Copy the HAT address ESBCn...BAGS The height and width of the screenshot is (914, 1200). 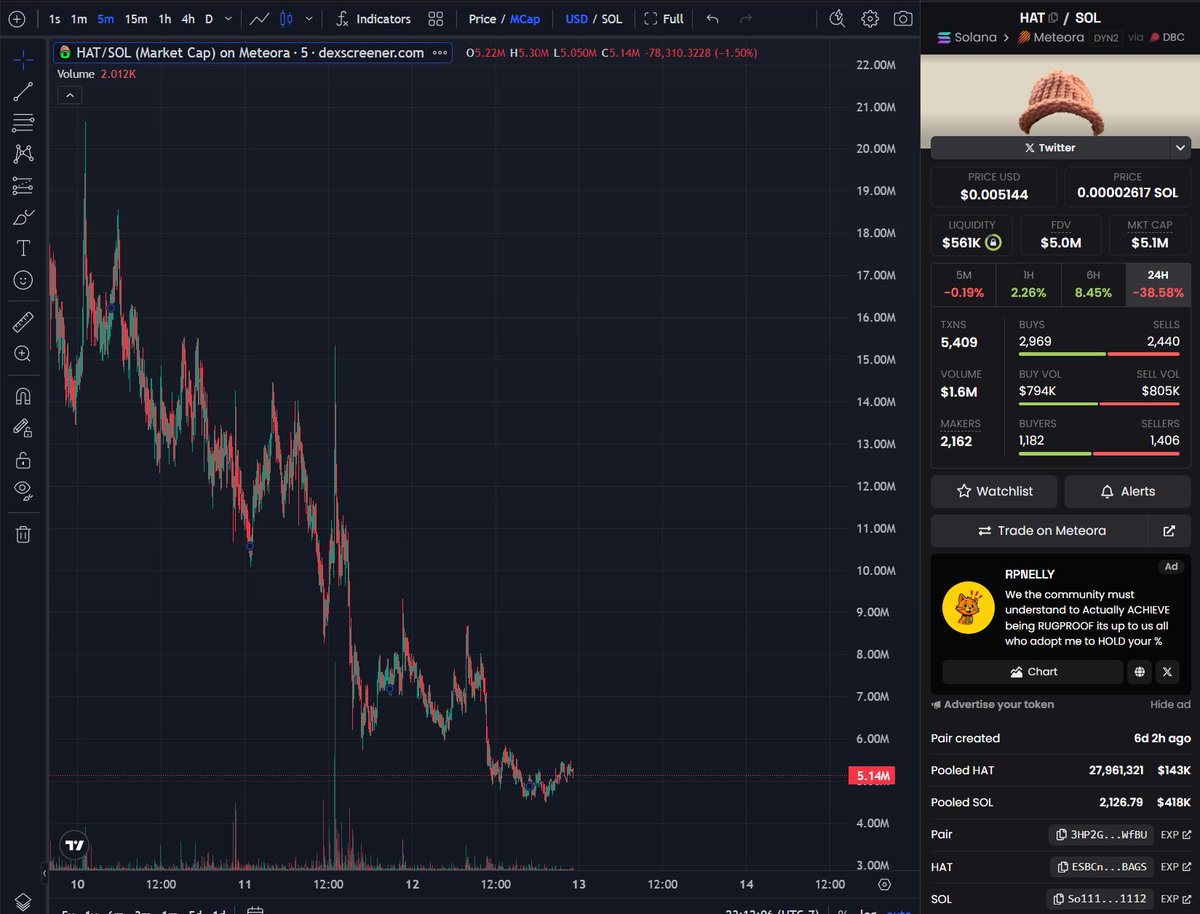click(x=1102, y=867)
